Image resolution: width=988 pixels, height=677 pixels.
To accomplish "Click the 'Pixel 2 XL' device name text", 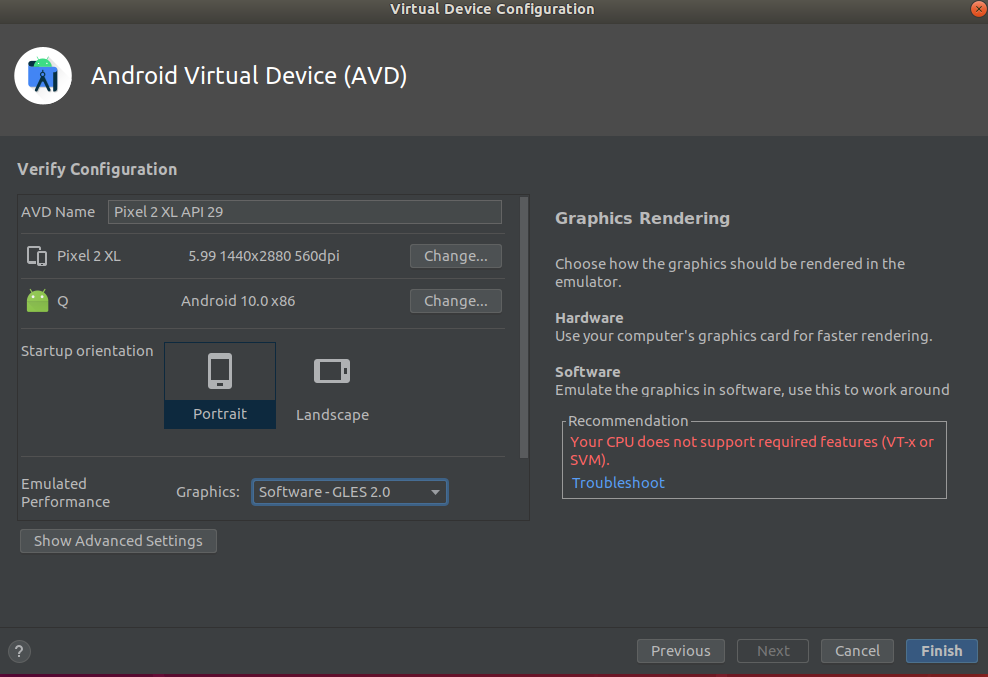I will click(89, 256).
